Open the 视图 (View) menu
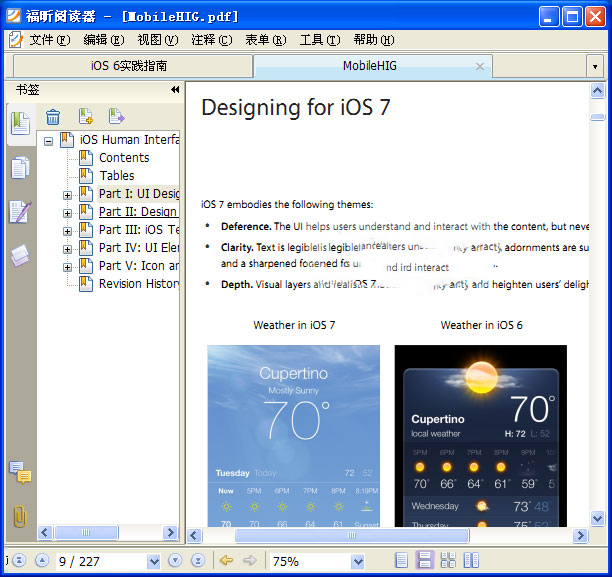612x577 pixels. click(x=156, y=40)
